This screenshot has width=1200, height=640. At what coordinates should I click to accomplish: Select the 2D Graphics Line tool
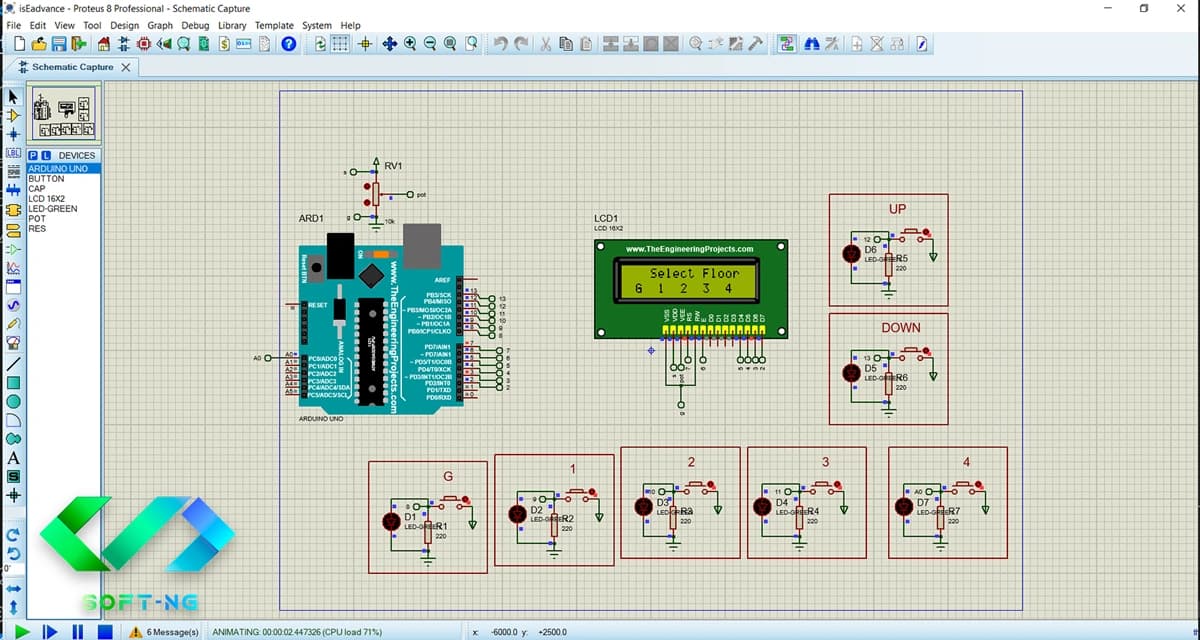(x=13, y=362)
